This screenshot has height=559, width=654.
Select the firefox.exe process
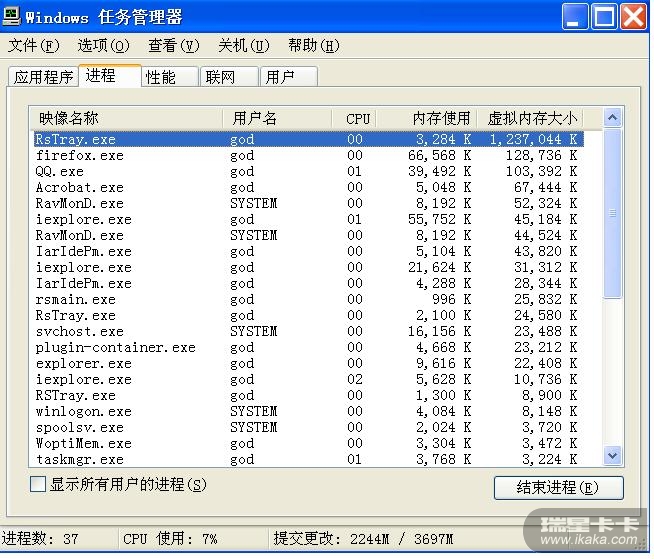click(x=308, y=155)
